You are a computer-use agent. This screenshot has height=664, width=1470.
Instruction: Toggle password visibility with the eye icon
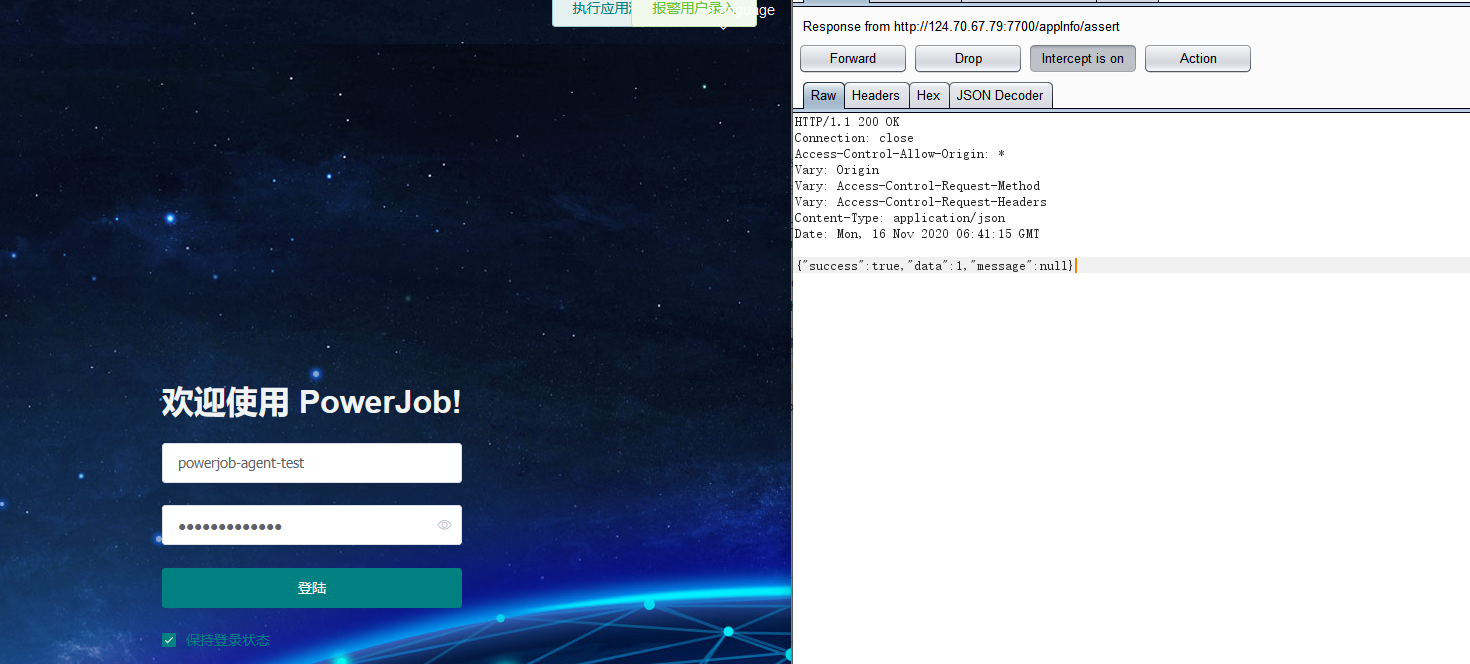coord(444,524)
